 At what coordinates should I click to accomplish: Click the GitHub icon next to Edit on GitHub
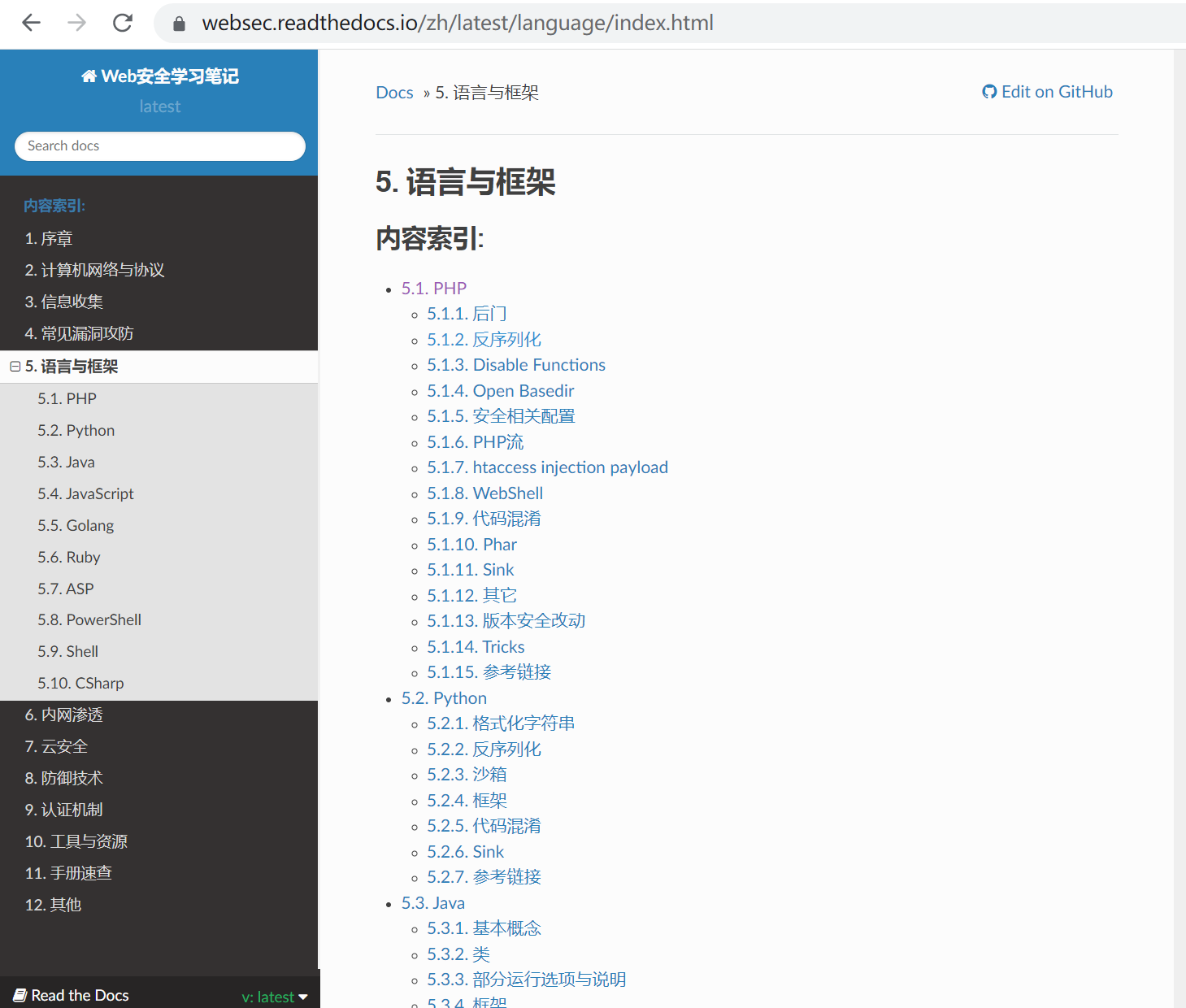989,92
